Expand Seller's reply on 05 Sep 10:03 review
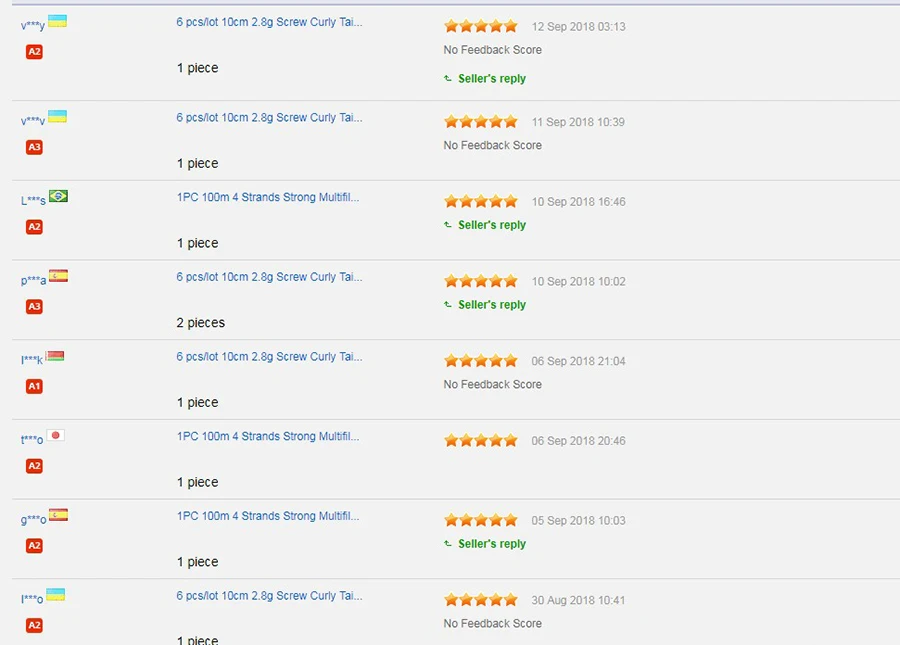Viewport: 900px width, 645px height. [485, 543]
